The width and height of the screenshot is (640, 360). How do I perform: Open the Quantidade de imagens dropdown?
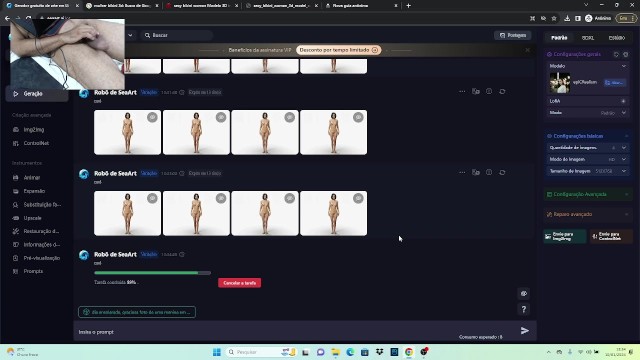point(588,148)
